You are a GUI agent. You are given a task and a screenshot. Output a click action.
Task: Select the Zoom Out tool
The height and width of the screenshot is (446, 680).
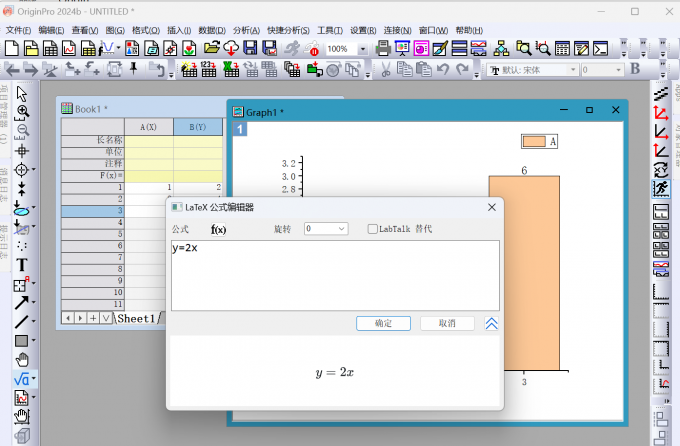coord(22,131)
